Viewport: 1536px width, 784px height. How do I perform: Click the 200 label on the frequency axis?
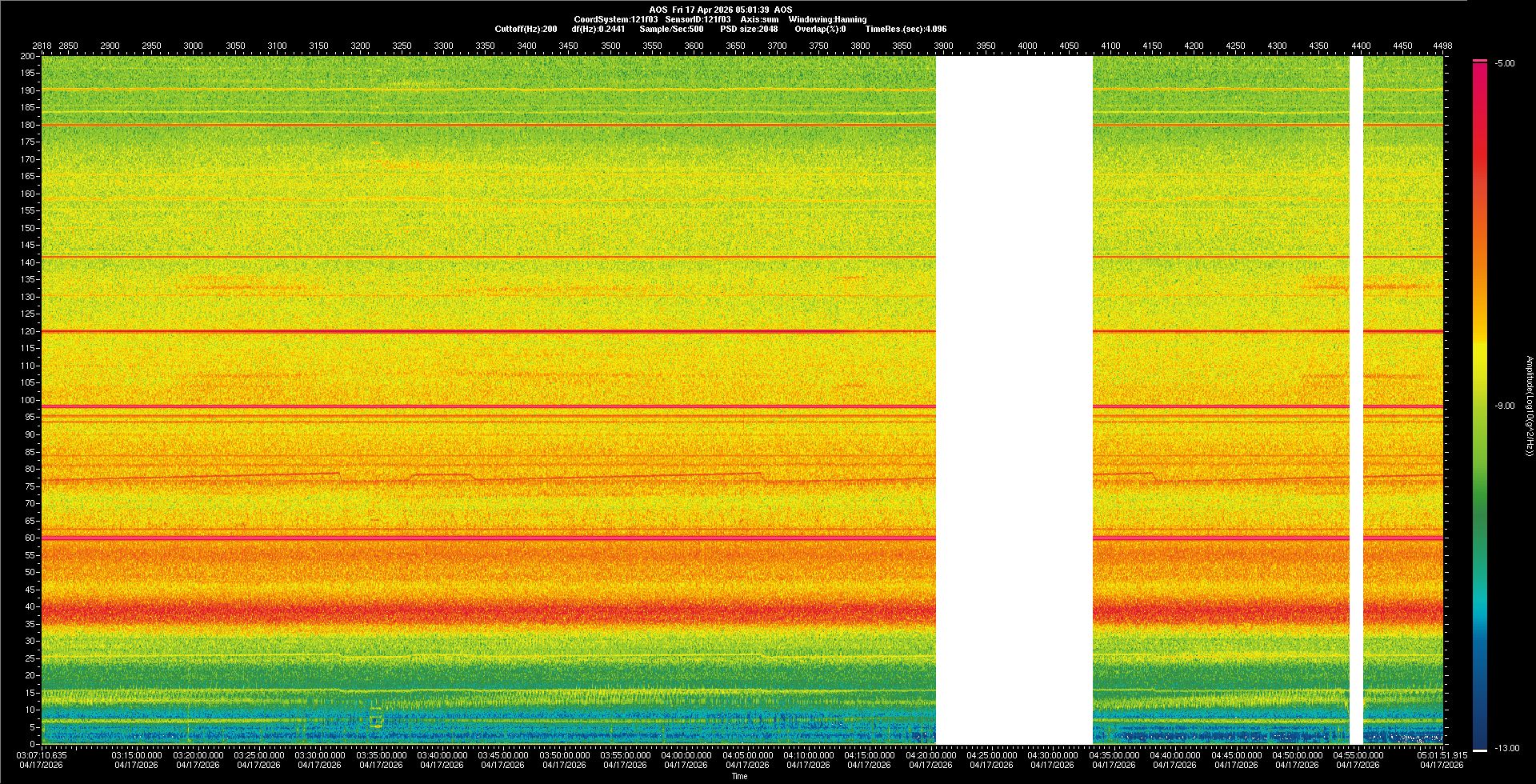pyautogui.click(x=28, y=57)
